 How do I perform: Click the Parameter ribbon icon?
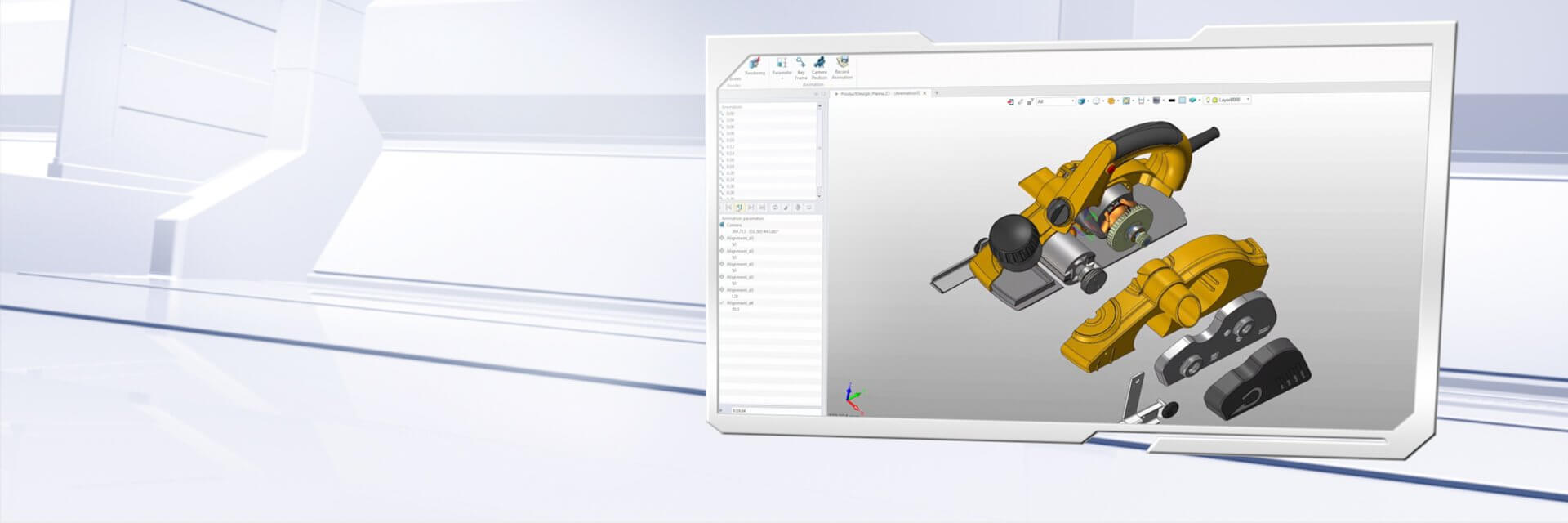(x=782, y=63)
